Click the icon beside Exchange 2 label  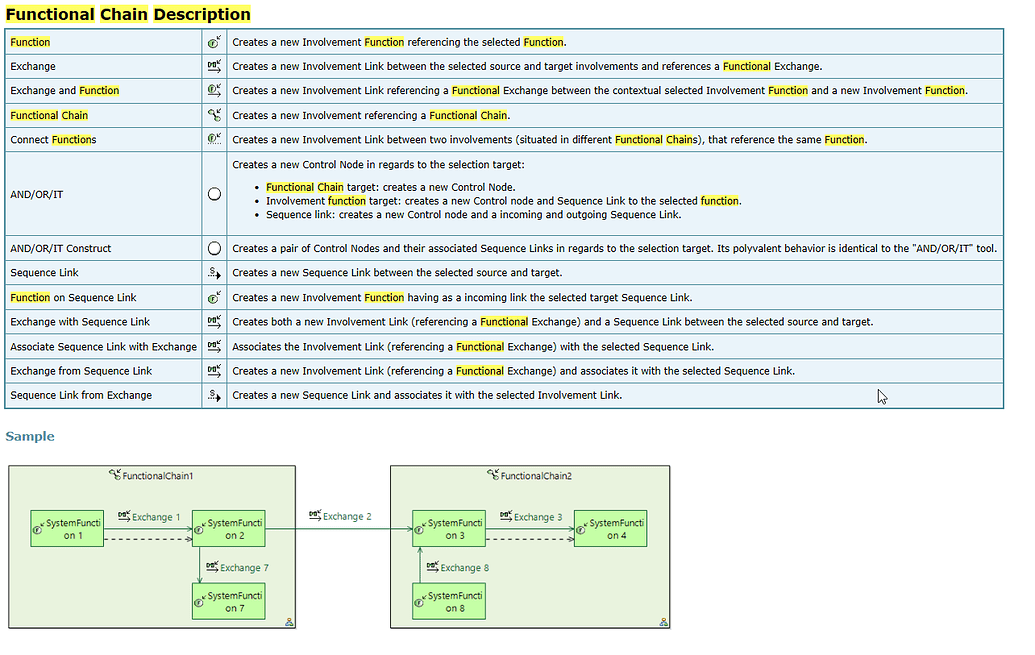[x=315, y=515]
